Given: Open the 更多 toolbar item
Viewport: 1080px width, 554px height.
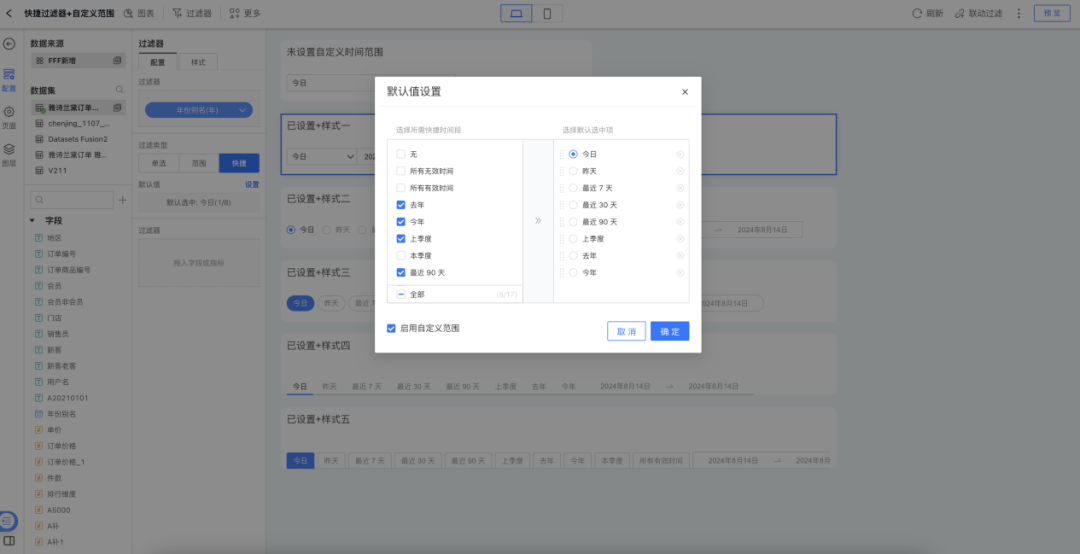Looking at the screenshot, I should point(245,13).
